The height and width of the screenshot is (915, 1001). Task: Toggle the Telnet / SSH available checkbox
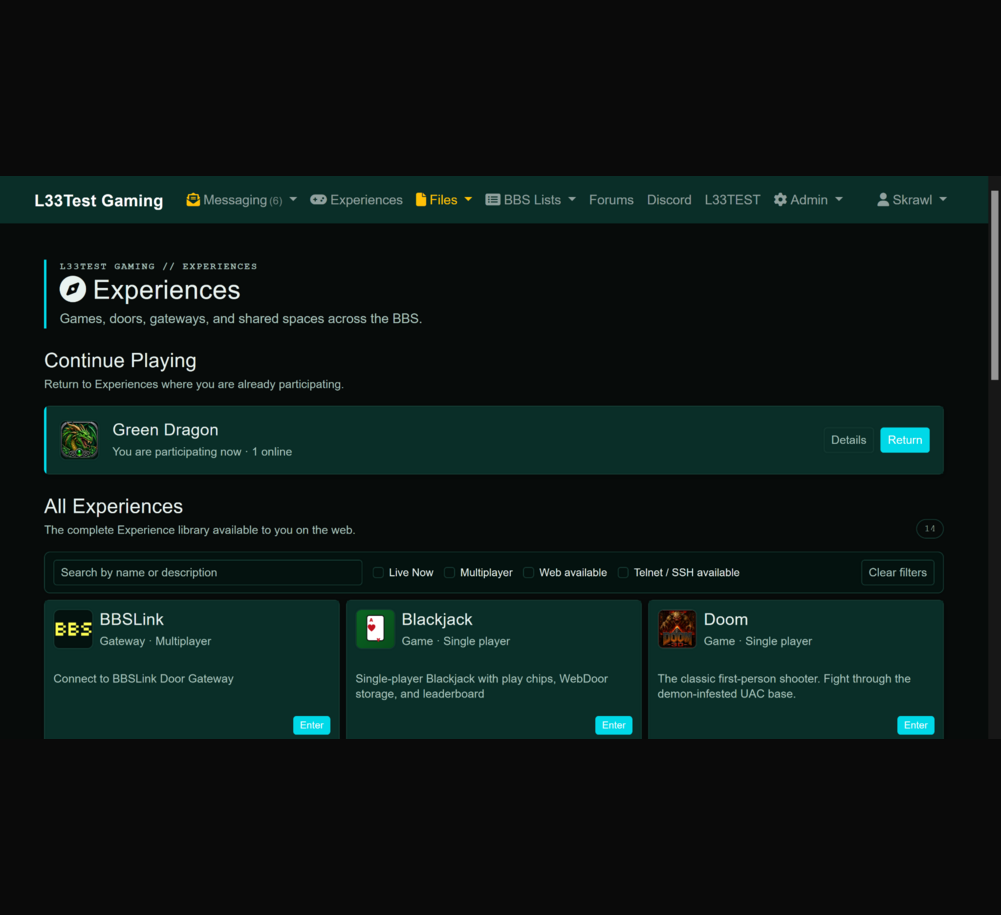click(x=623, y=573)
